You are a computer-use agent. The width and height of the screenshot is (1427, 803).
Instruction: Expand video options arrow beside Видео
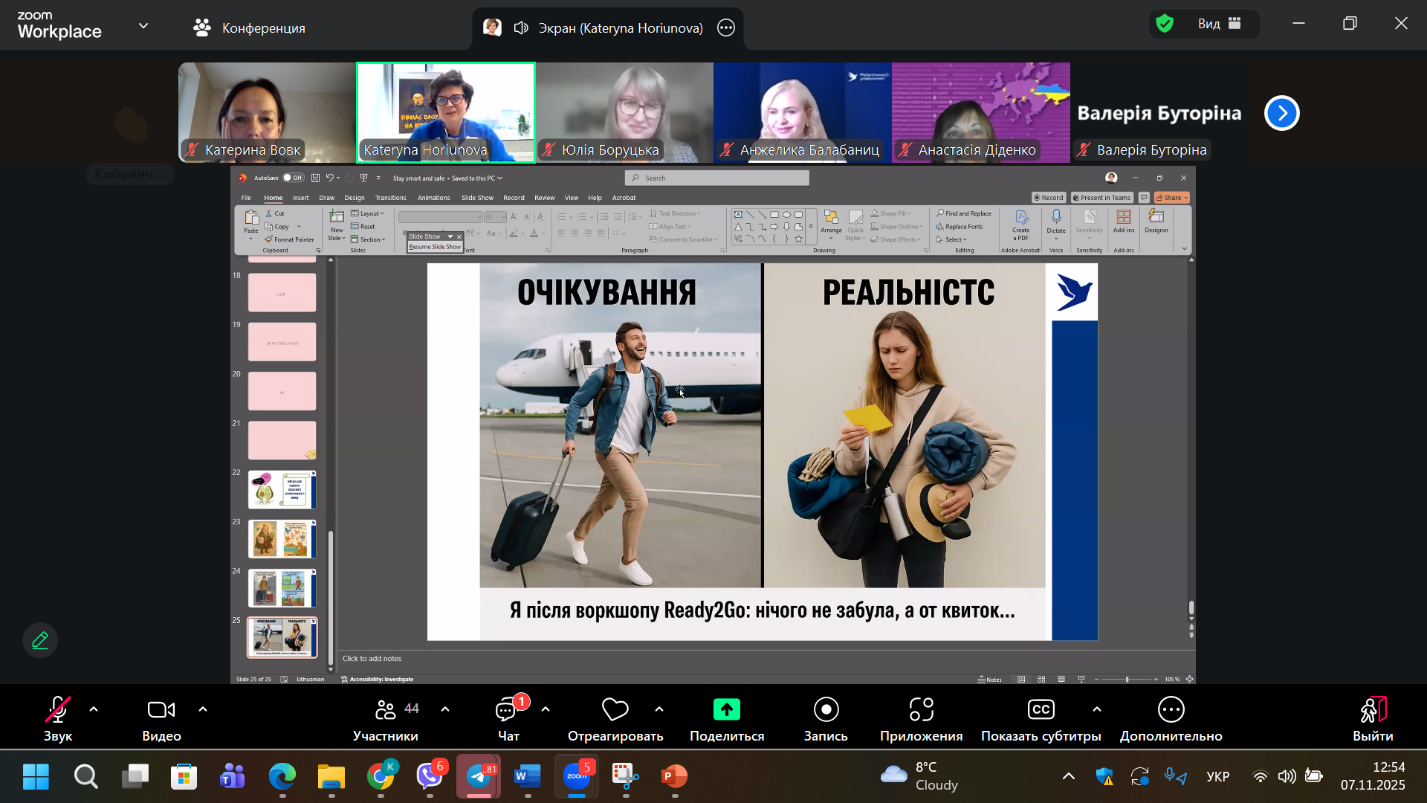coord(203,709)
